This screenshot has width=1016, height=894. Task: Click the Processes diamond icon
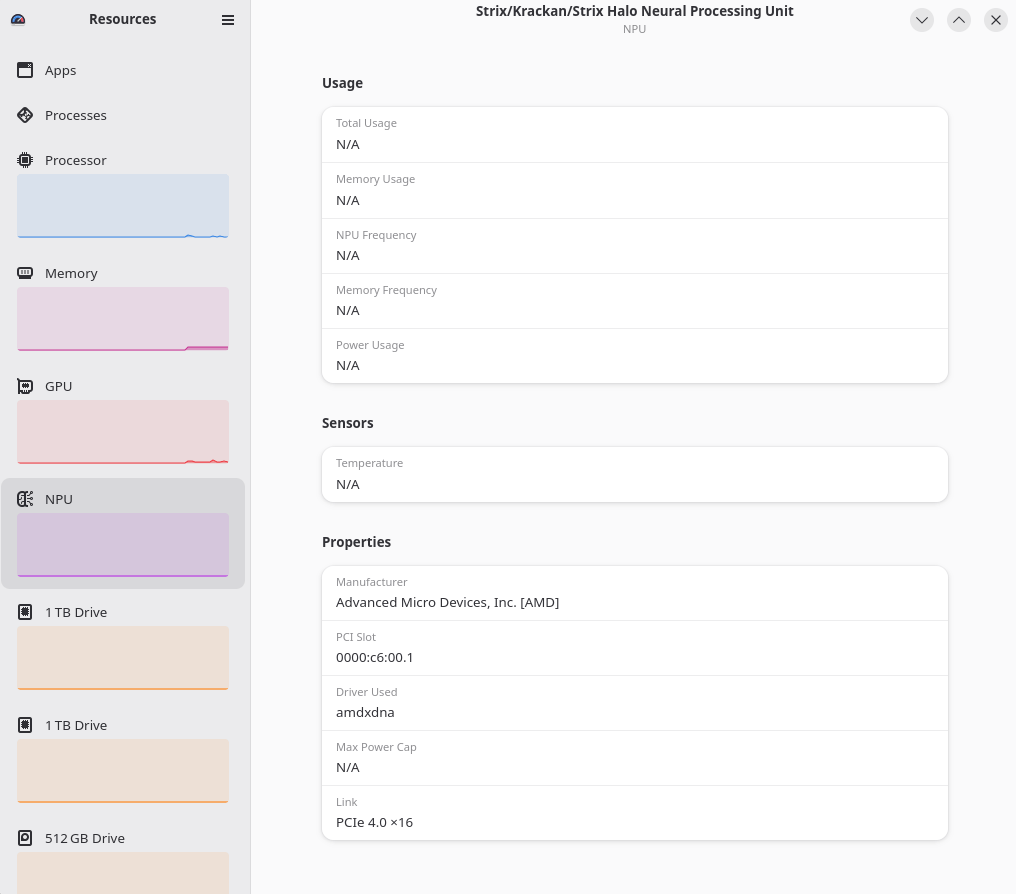click(x=25, y=115)
